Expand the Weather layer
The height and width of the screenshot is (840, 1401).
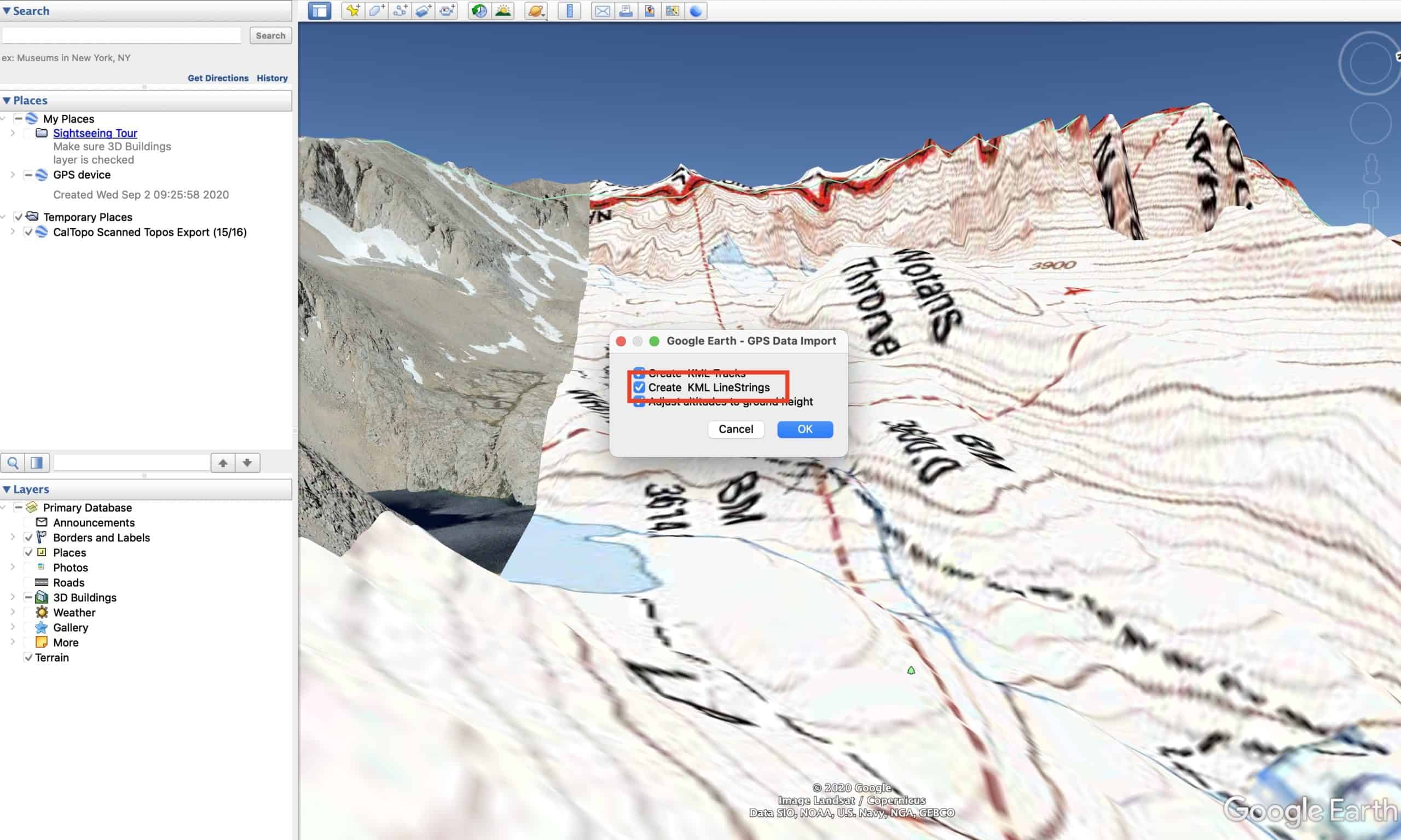(x=13, y=612)
